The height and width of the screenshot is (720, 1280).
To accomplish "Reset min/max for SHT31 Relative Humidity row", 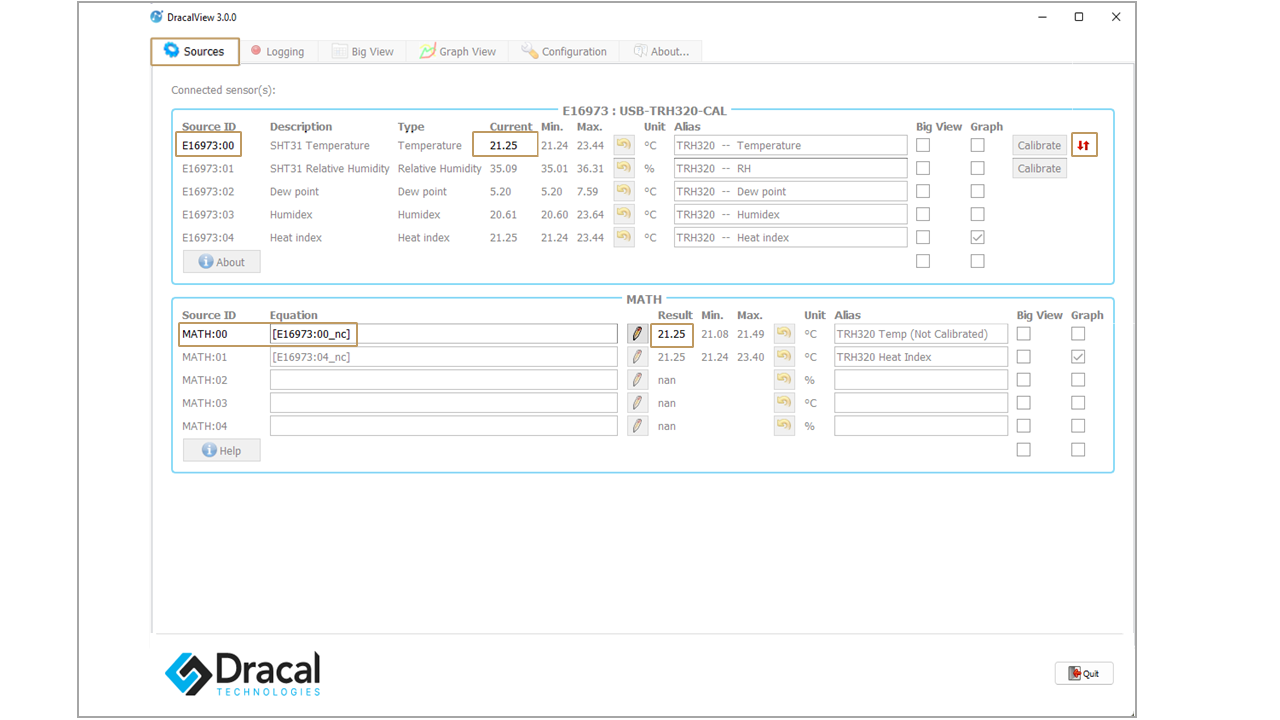I will point(624,168).
